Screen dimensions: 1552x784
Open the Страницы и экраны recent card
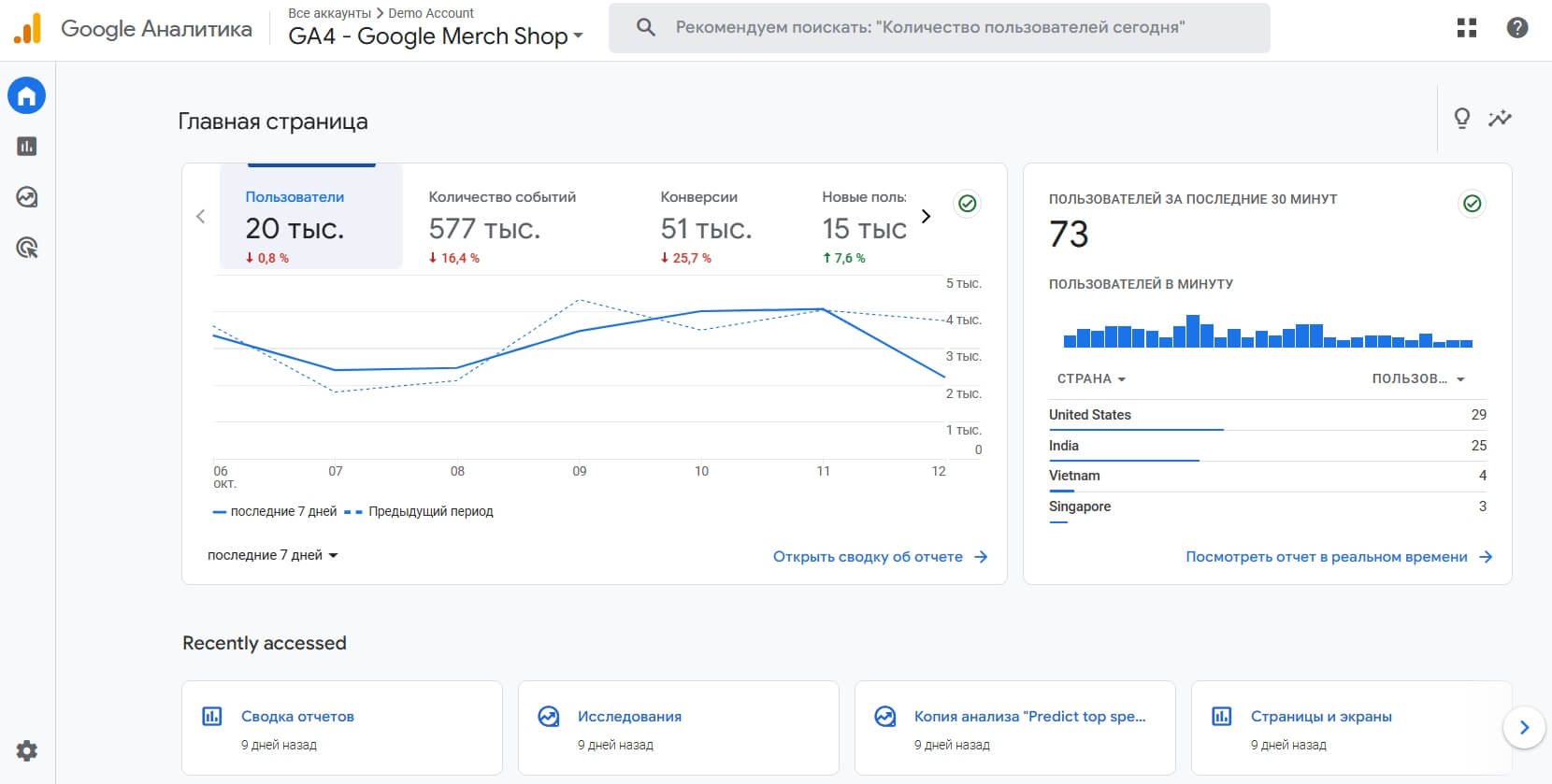pos(1352,728)
